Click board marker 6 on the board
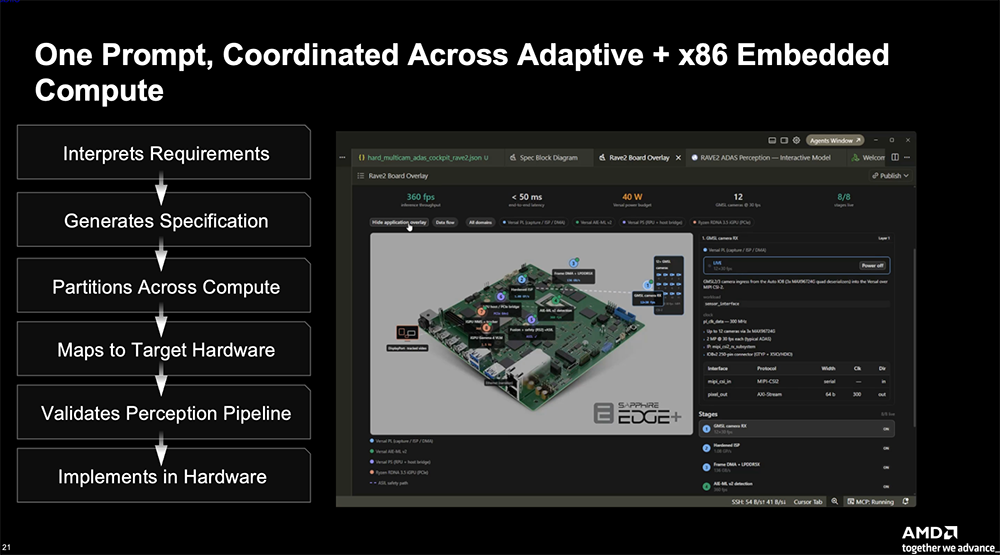 [501, 296]
